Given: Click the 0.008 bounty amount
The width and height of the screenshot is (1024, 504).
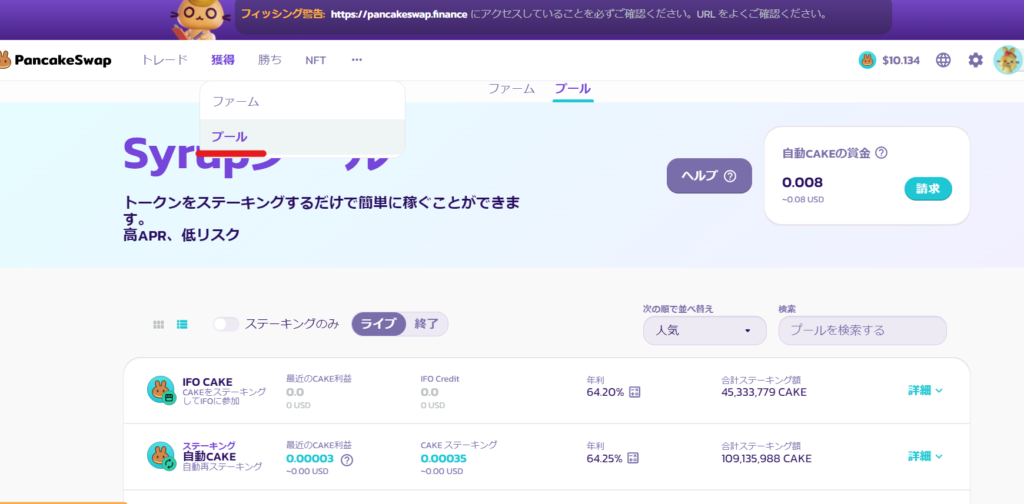Looking at the screenshot, I should click(803, 182).
